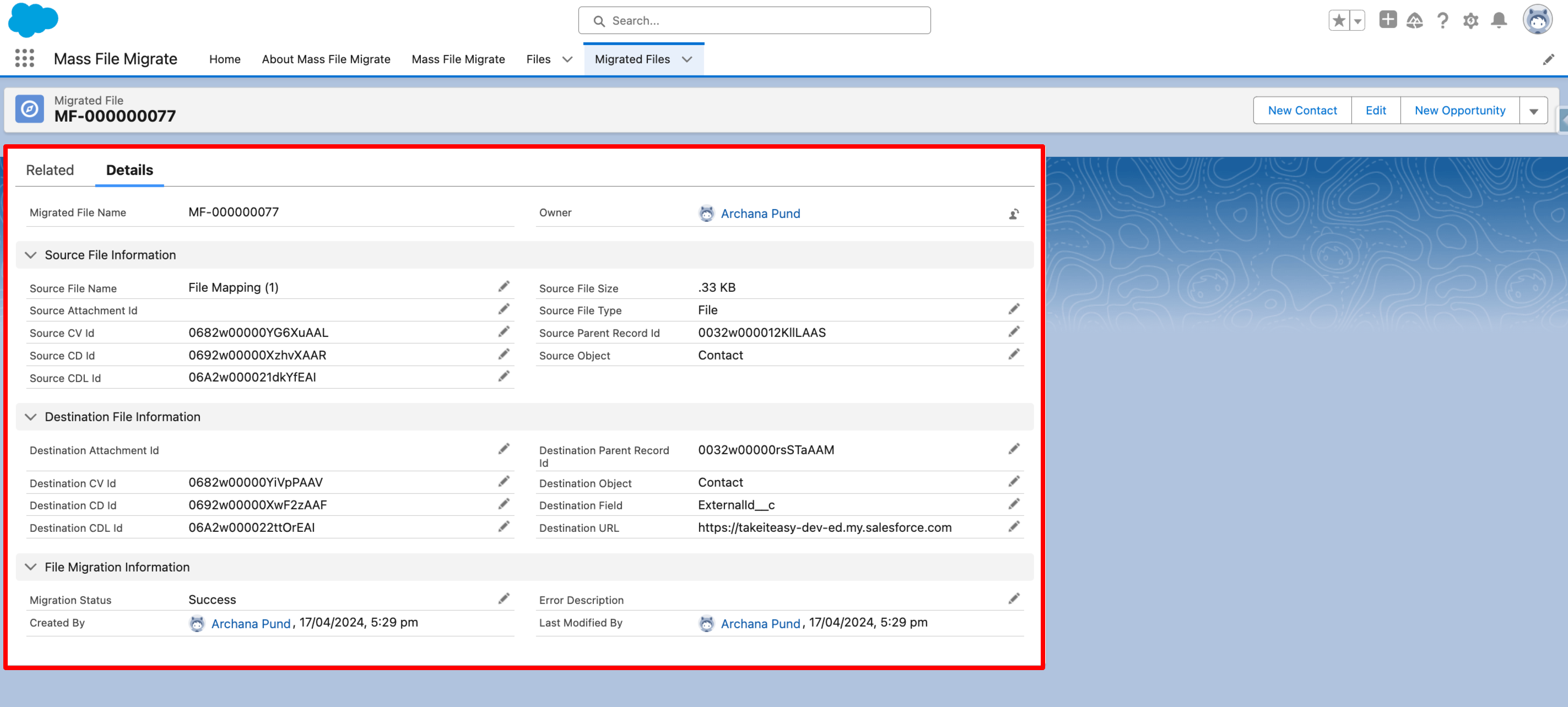Viewport: 1568px width, 707px height.
Task: Open the Setup gear icon
Action: [x=1470, y=21]
